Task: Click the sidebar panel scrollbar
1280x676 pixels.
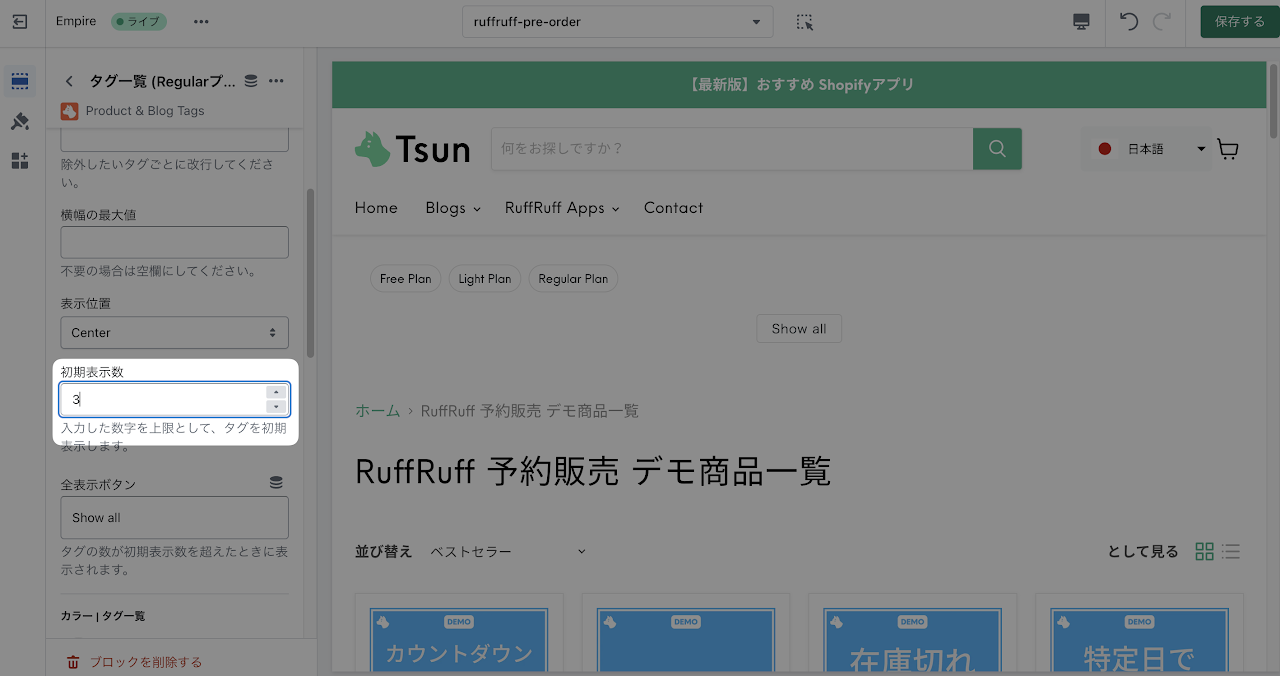Action: pyautogui.click(x=310, y=272)
